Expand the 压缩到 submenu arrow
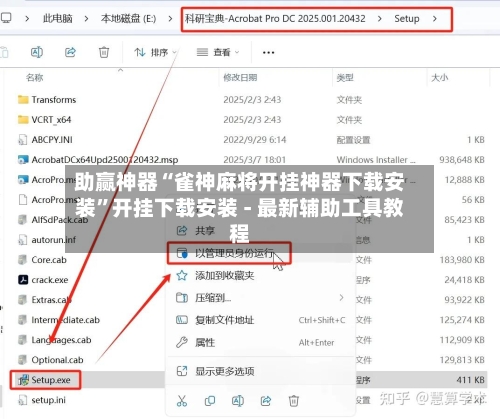 pyautogui.click(x=341, y=297)
